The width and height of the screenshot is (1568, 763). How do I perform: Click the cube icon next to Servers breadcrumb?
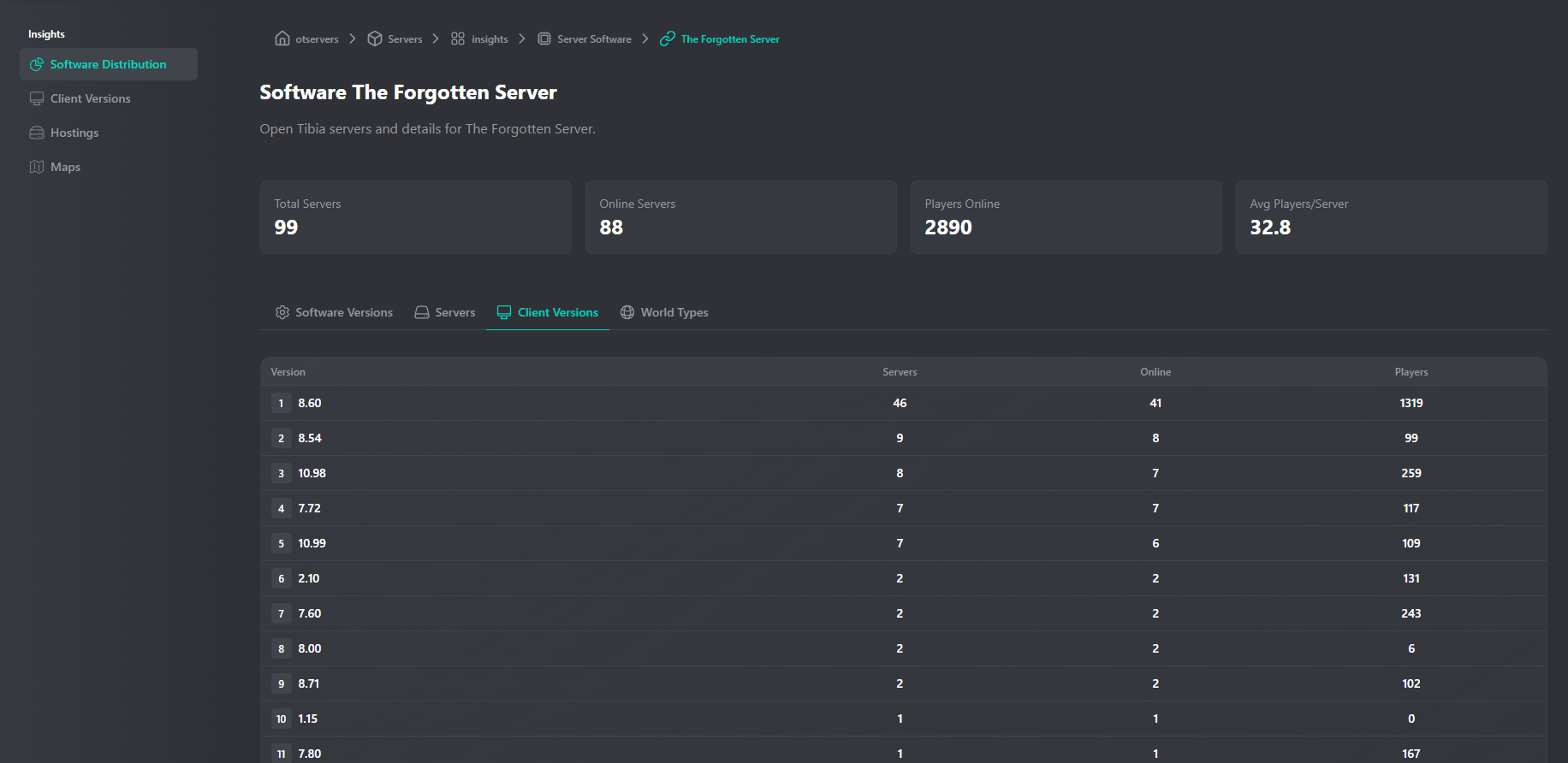[x=375, y=38]
